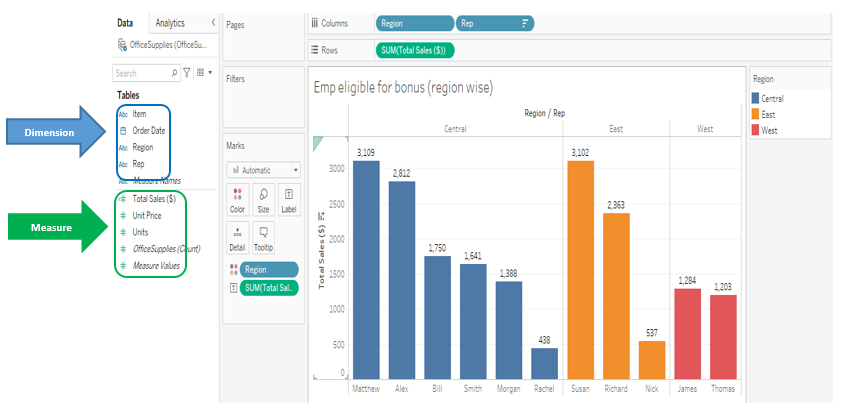
Task: Click the calendar icon next to Order Date
Action: pos(123,131)
